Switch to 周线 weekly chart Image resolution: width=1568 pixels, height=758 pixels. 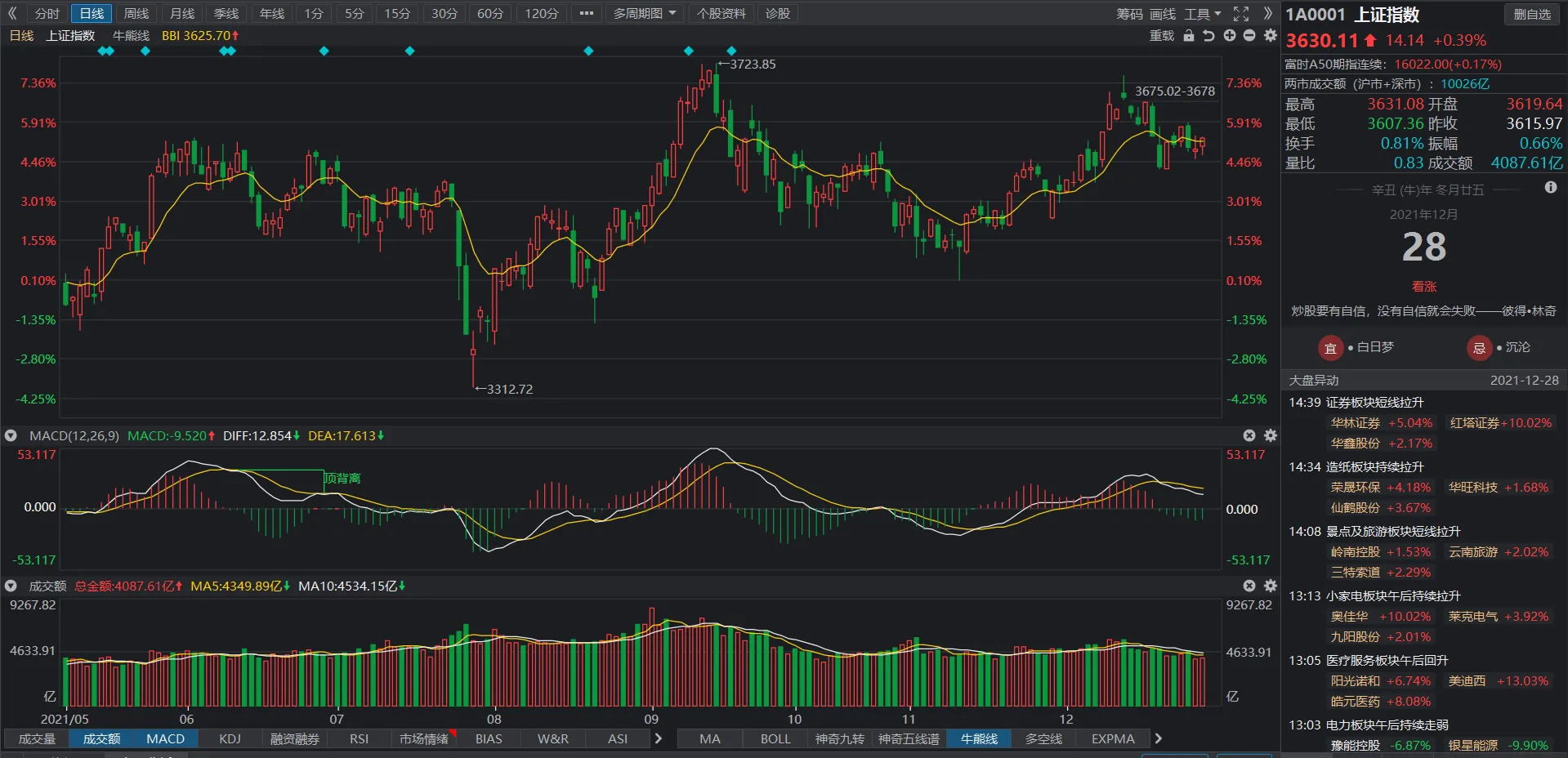pos(136,14)
